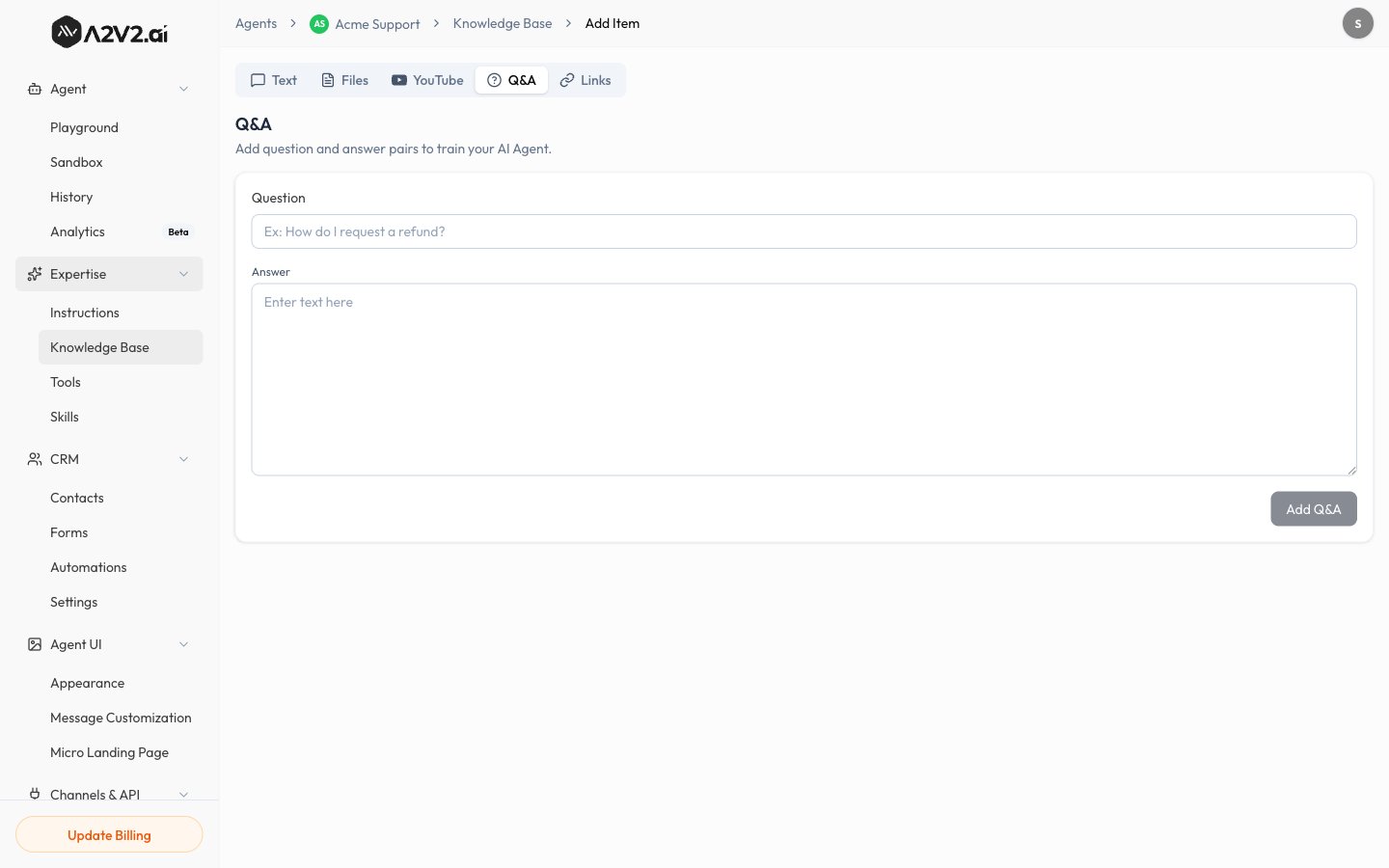Open Automations under CRM

pos(121,567)
